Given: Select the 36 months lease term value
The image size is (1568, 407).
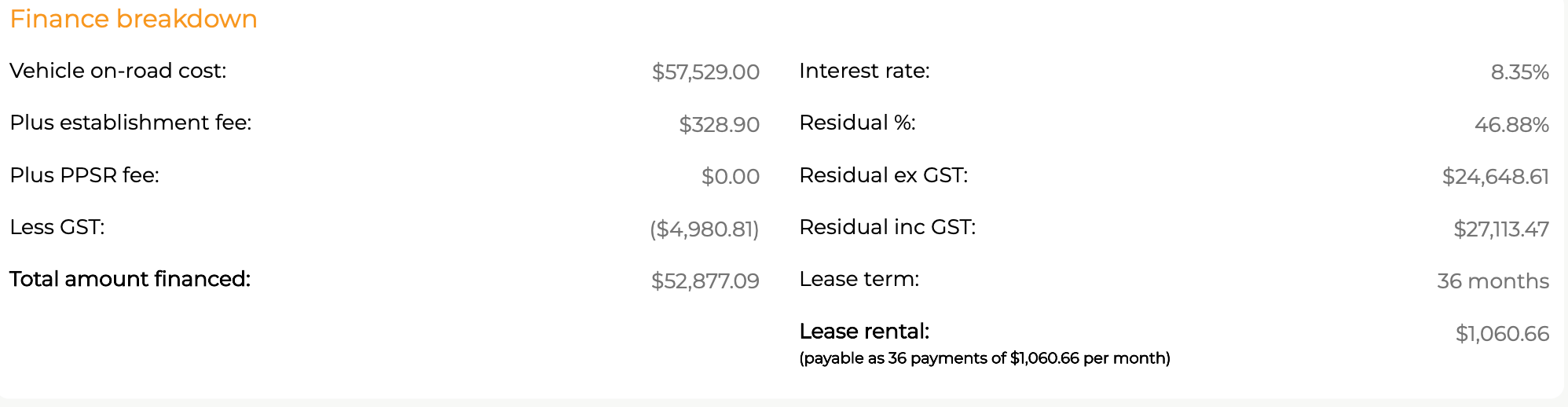Looking at the screenshot, I should 1493,281.
